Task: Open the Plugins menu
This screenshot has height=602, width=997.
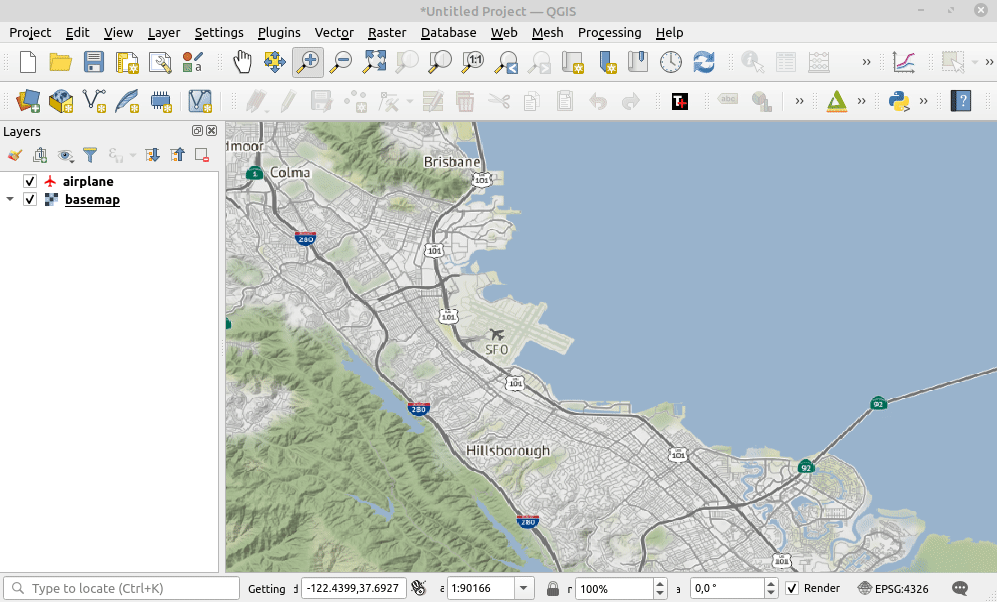Action: pos(279,32)
